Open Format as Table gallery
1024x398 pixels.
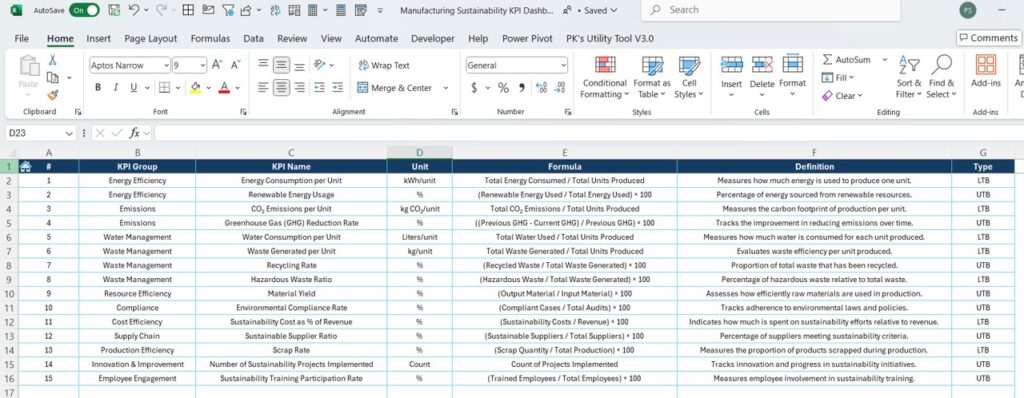click(652, 78)
